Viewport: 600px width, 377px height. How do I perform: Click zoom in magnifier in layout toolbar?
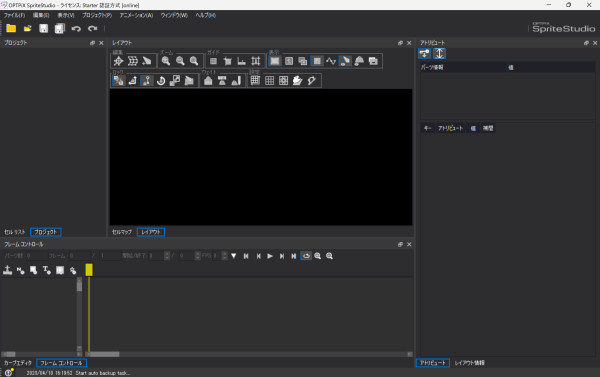[x=166, y=61]
